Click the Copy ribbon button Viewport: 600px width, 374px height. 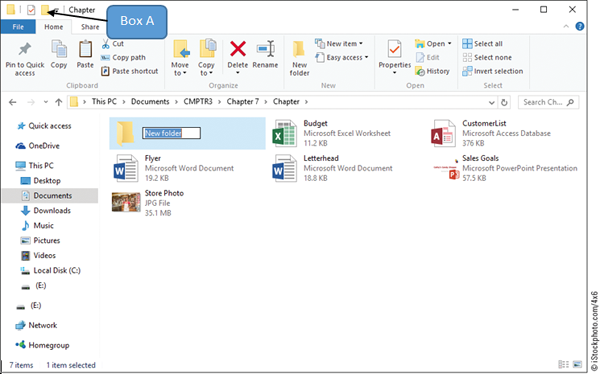point(59,54)
